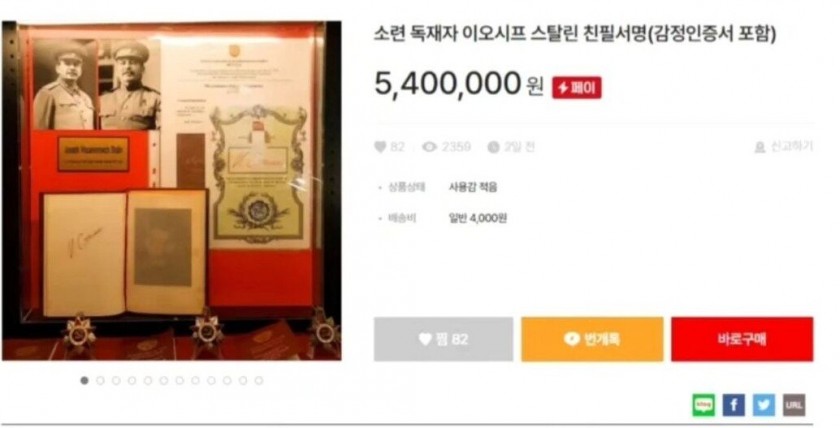840x428 pixels.
Task: Select the sixth image carousel dot
Action: click(163, 380)
